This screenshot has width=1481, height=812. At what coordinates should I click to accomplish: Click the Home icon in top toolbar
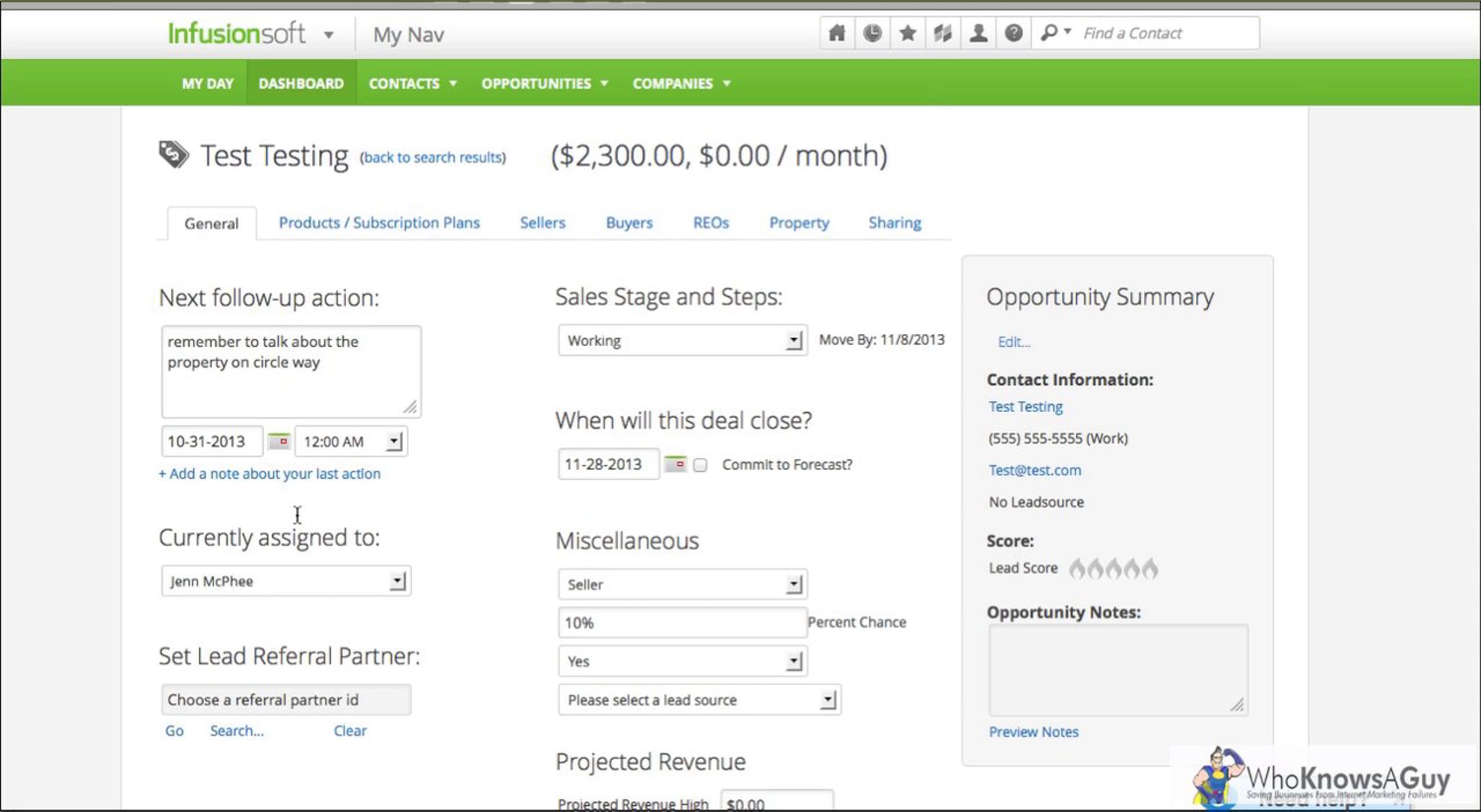pyautogui.click(x=836, y=33)
